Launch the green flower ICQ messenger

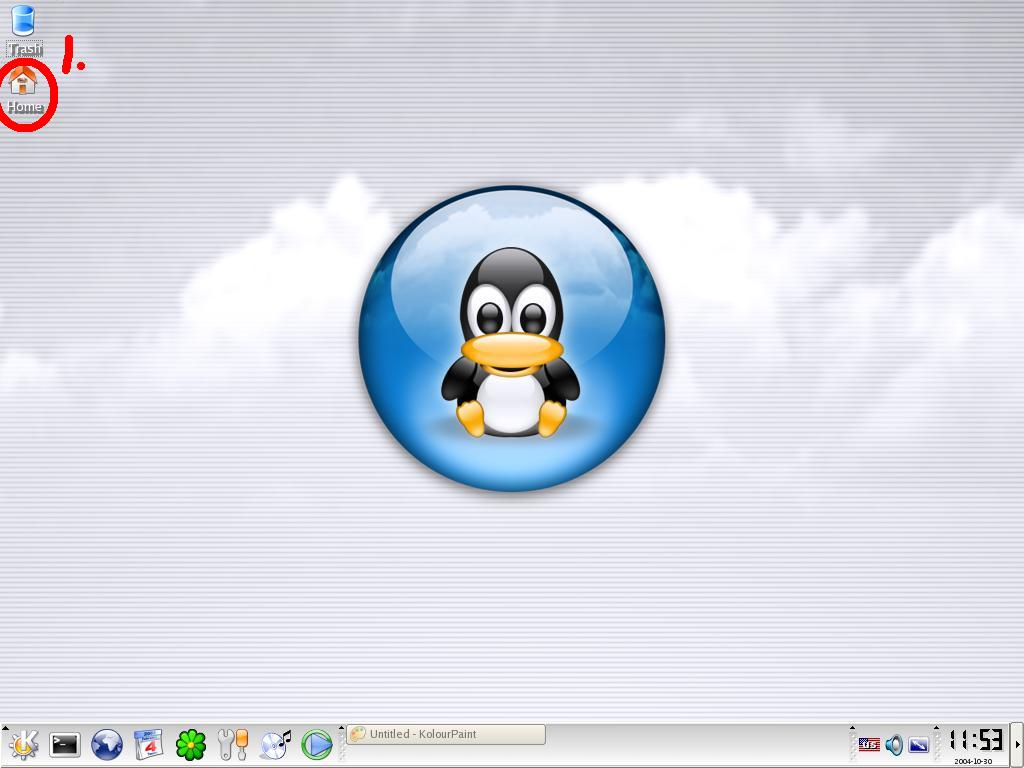point(191,745)
